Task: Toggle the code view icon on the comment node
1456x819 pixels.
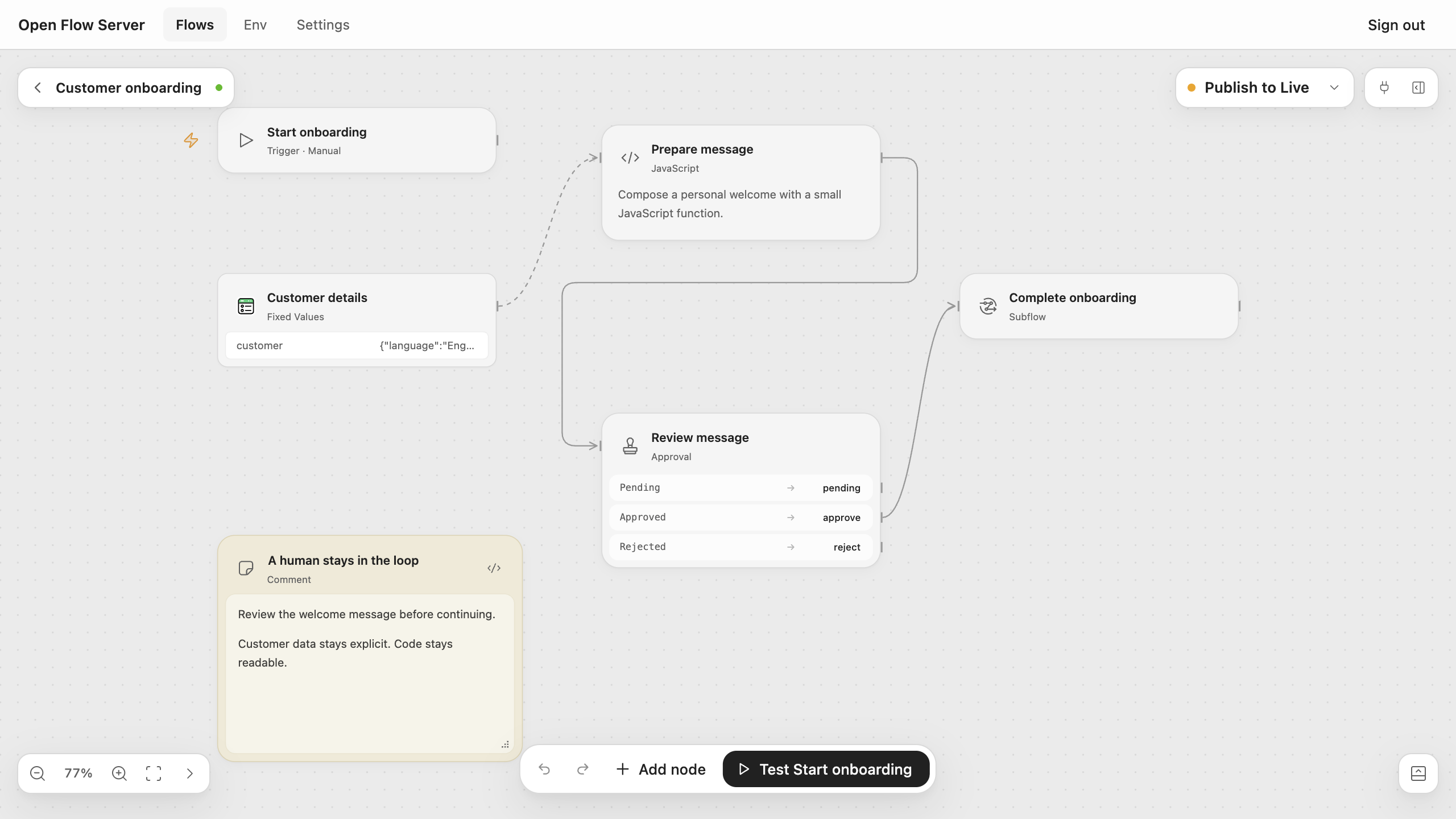Action: click(x=494, y=568)
